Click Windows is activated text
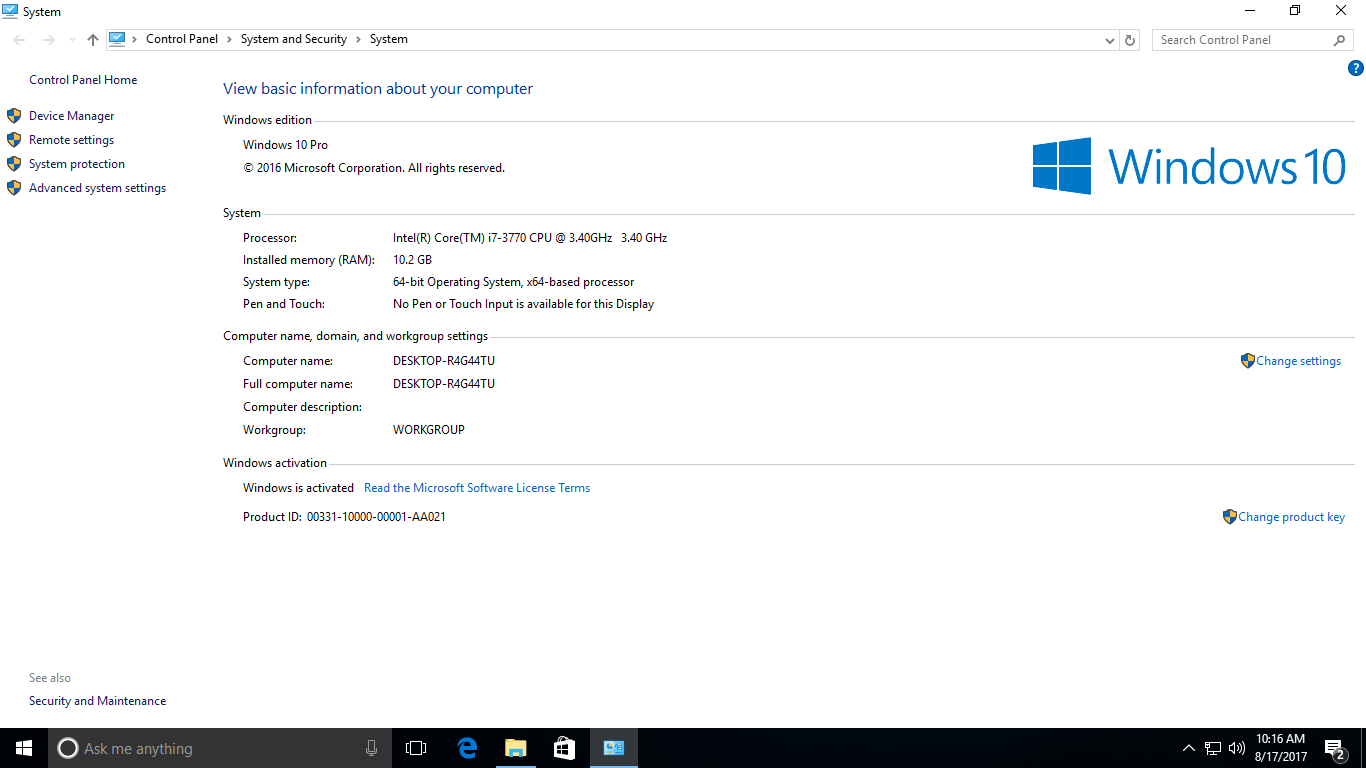 click(298, 488)
